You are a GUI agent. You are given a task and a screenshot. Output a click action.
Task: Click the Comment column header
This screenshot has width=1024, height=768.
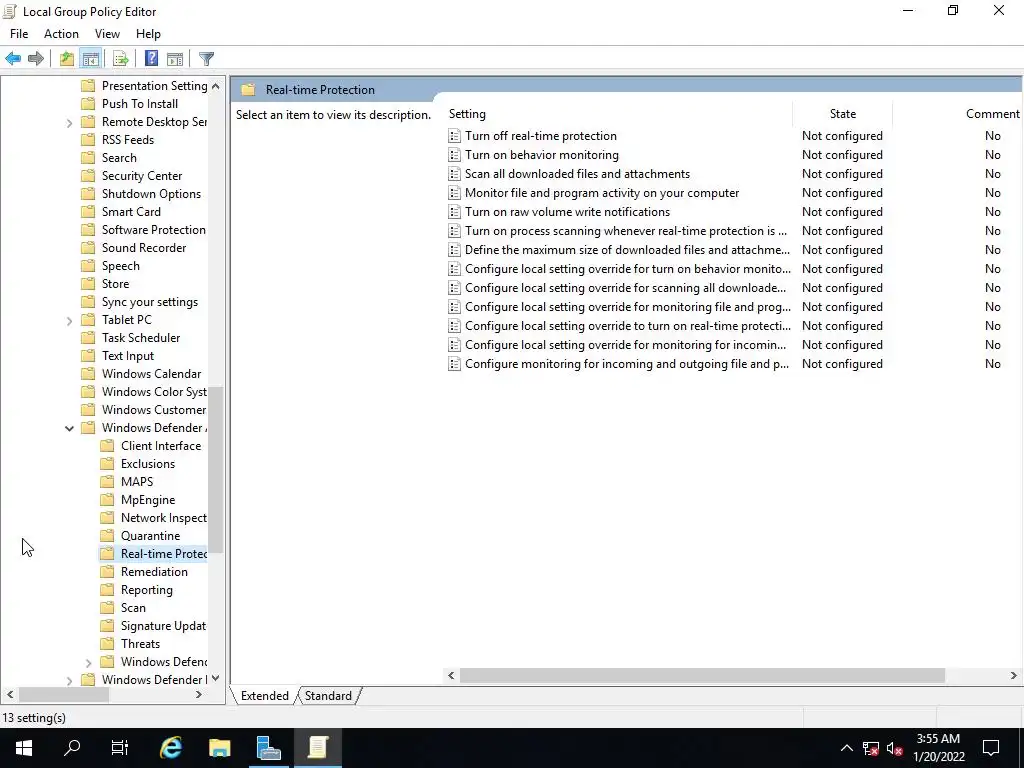pyautogui.click(x=993, y=114)
